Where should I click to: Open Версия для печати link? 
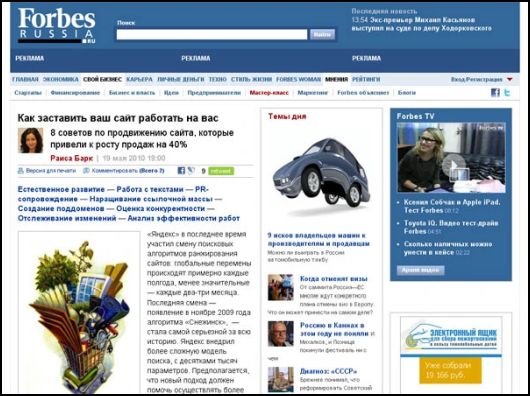click(x=51, y=171)
